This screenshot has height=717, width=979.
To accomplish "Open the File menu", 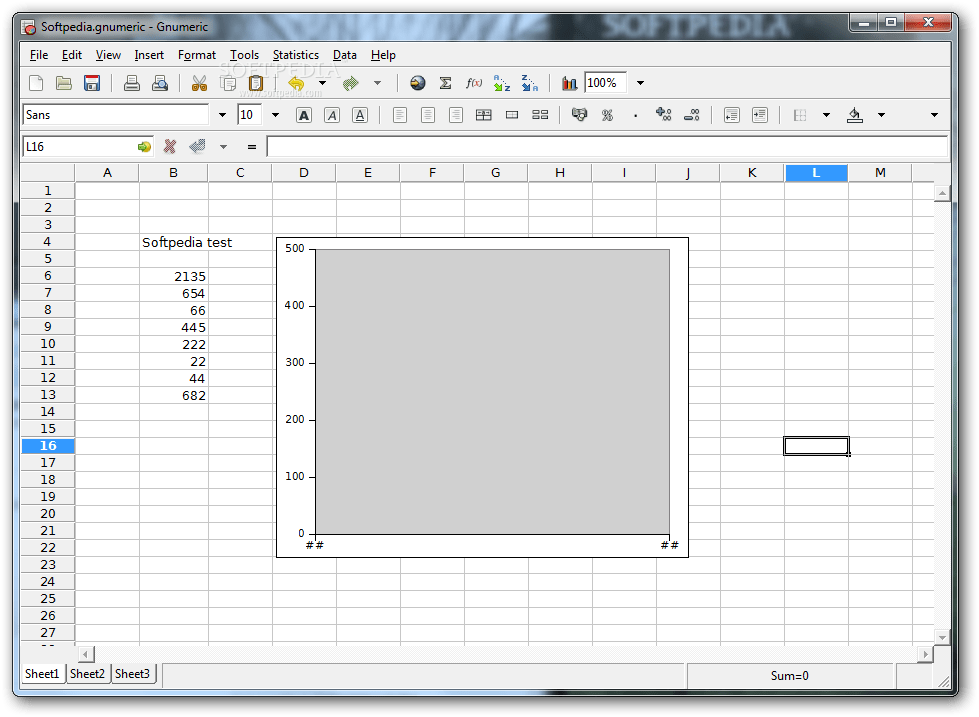I will click(39, 55).
